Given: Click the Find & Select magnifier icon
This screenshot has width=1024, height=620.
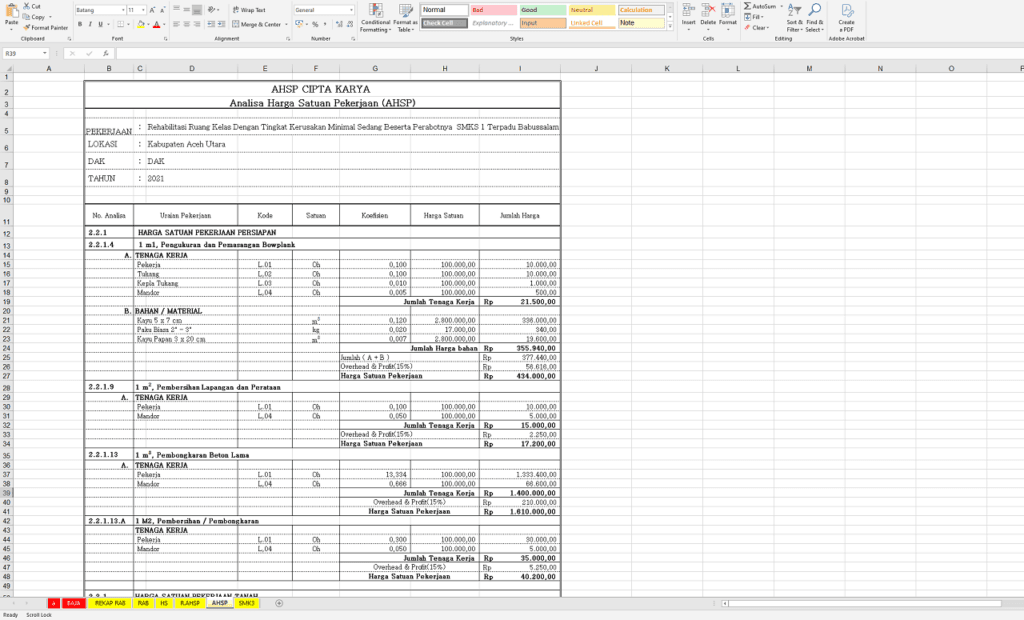Looking at the screenshot, I should pyautogui.click(x=815, y=10).
